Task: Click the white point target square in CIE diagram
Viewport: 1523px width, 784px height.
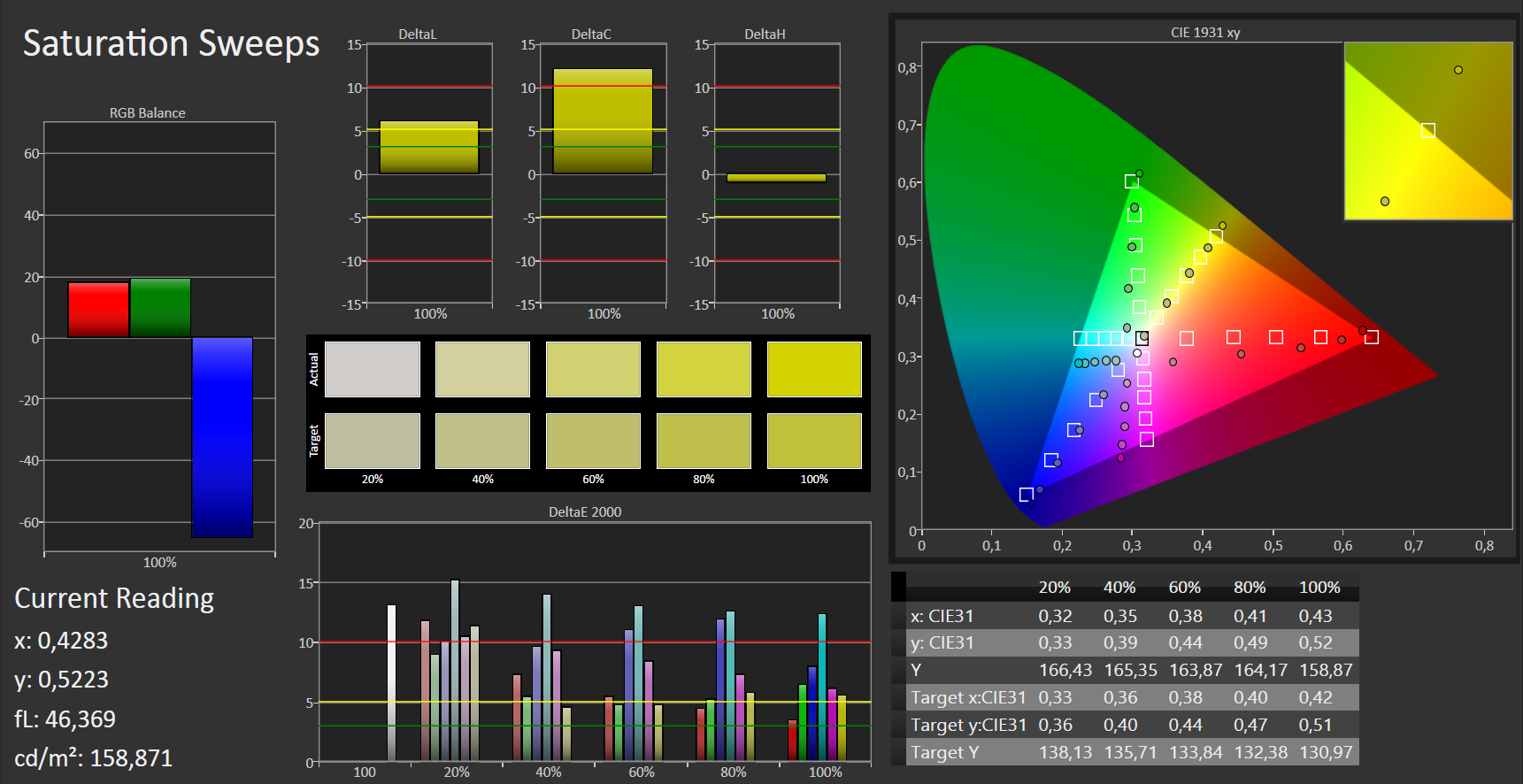Action: 1142,338
